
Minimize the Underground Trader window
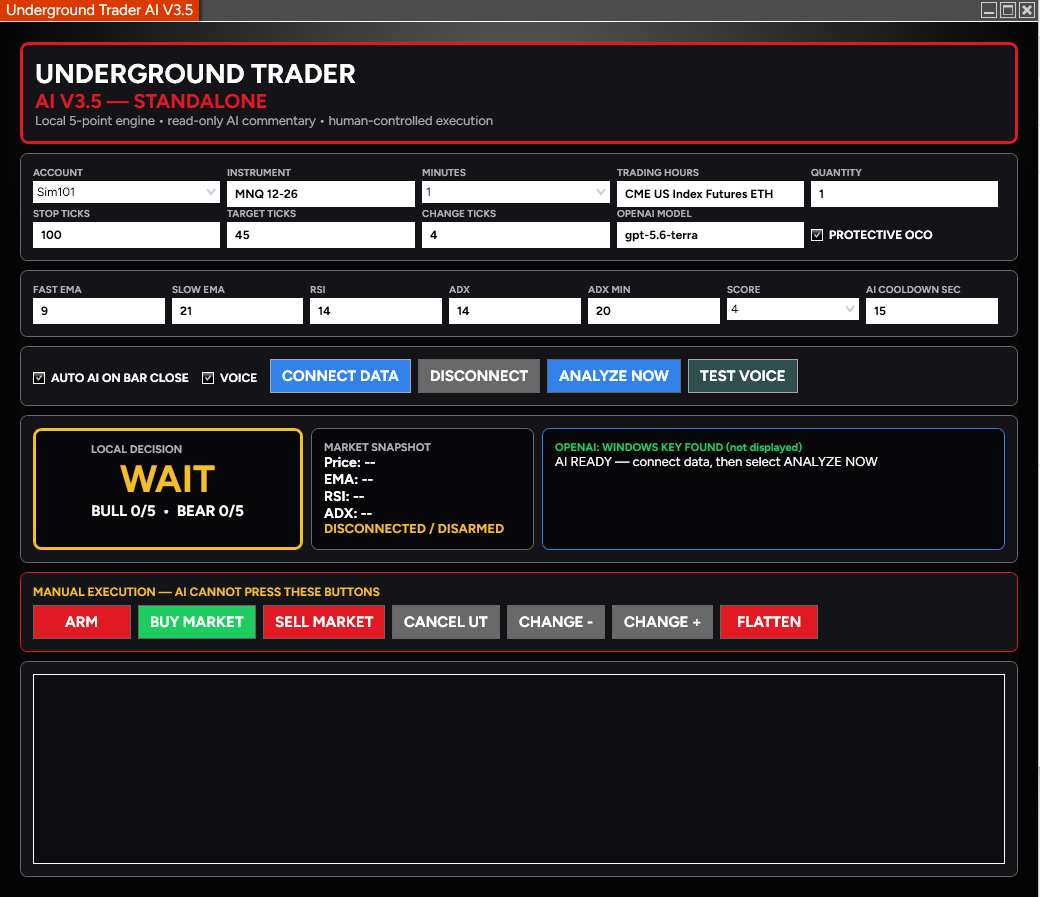989,10
